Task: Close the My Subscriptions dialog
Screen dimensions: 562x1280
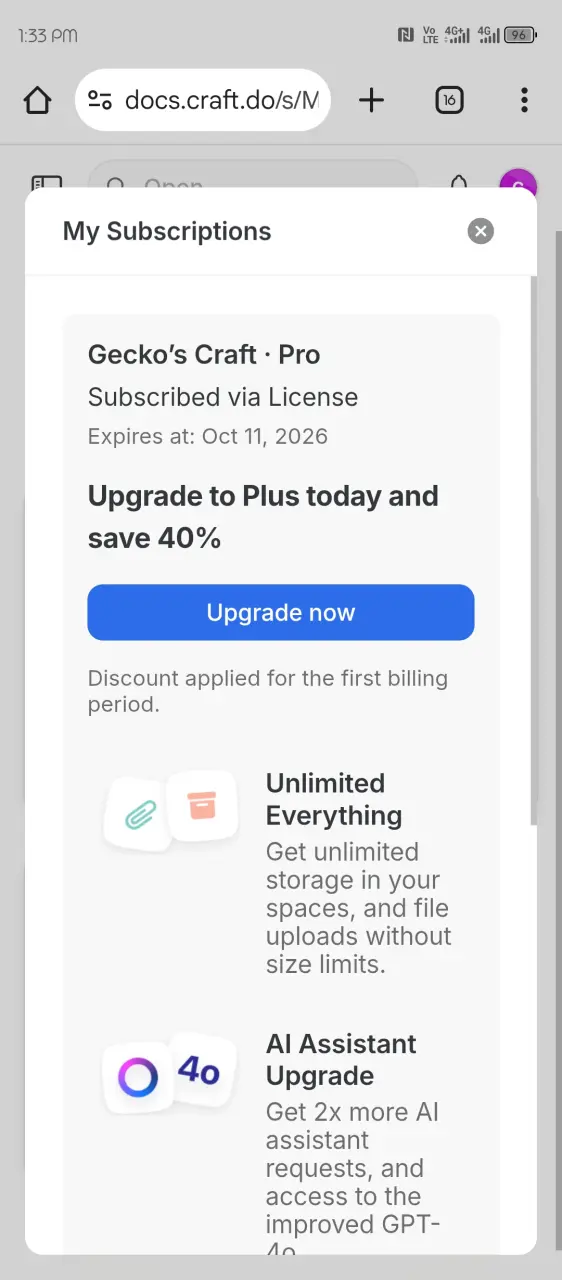Action: [x=481, y=231]
